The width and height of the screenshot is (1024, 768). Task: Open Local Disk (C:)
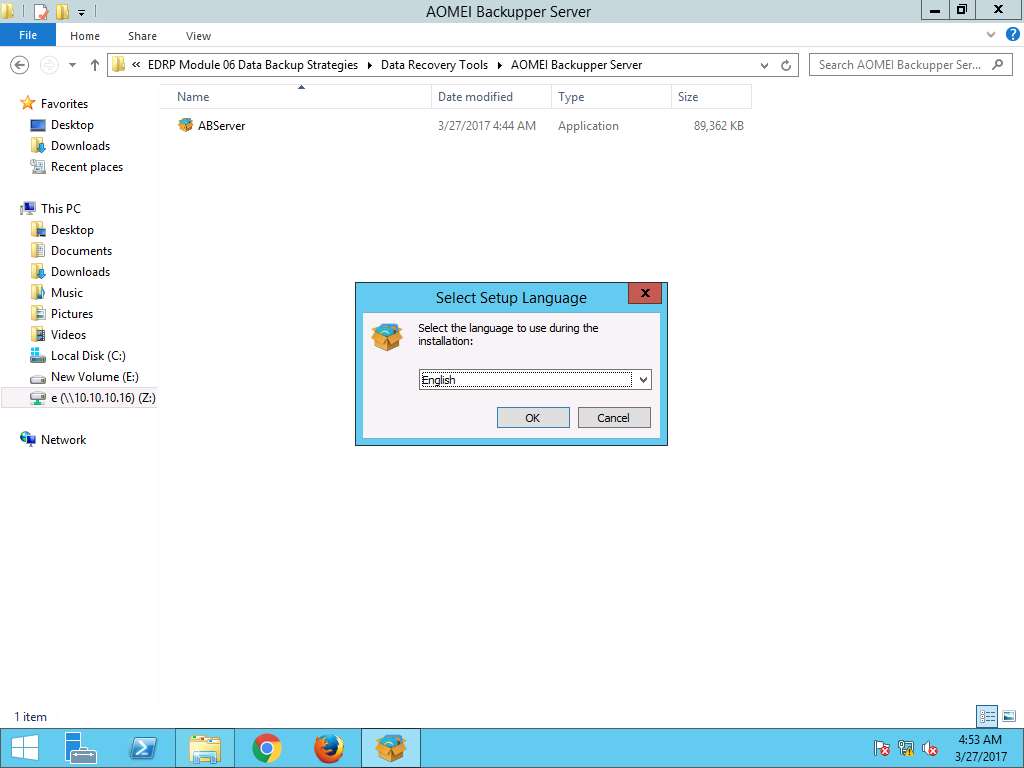(x=88, y=356)
